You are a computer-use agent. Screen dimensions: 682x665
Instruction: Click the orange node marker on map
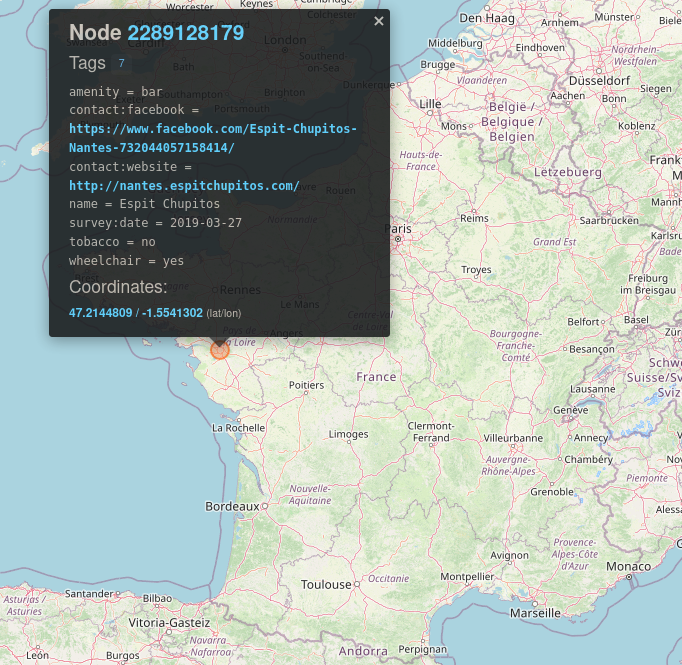click(x=220, y=350)
